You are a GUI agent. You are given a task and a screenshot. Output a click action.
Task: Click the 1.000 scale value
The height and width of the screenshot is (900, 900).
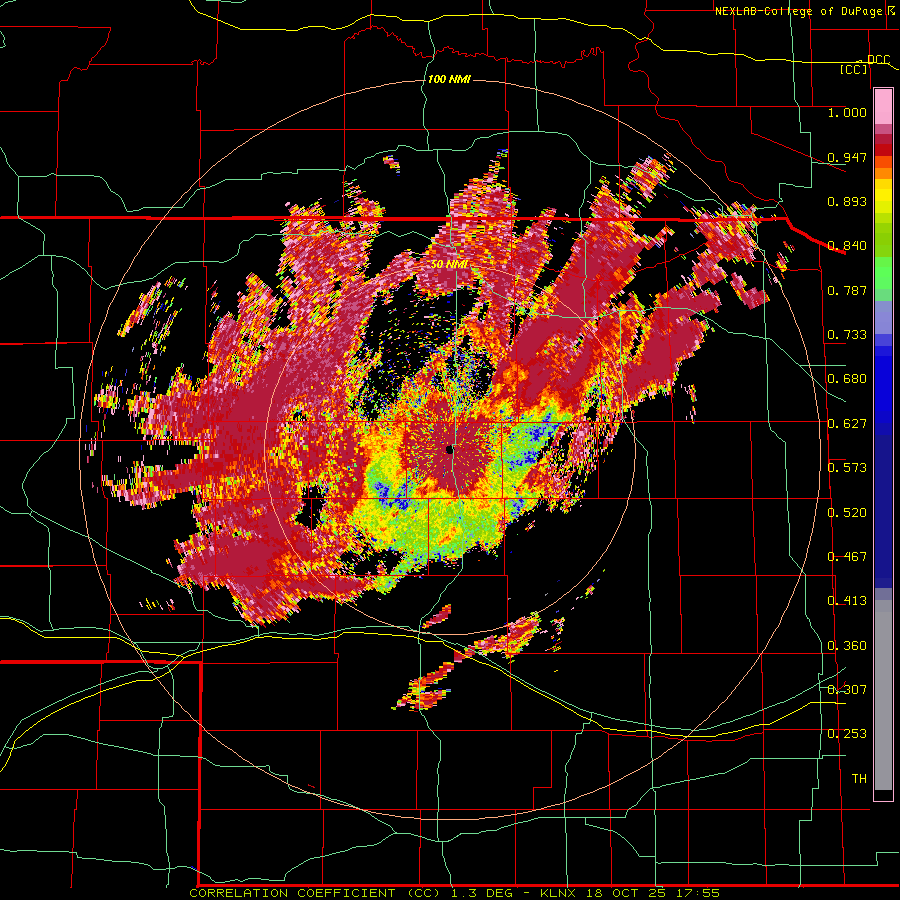(847, 112)
